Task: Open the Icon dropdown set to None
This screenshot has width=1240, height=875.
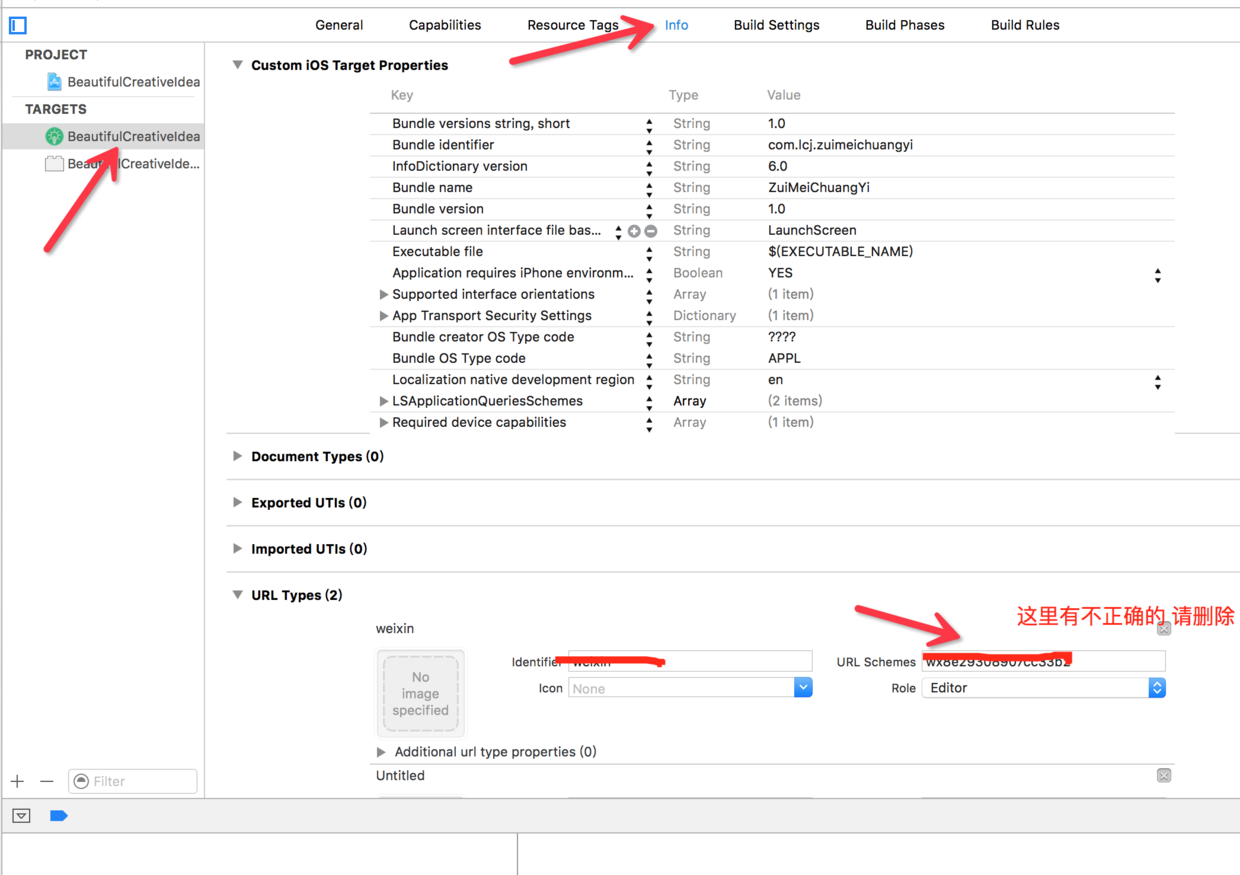Action: pyautogui.click(x=690, y=688)
